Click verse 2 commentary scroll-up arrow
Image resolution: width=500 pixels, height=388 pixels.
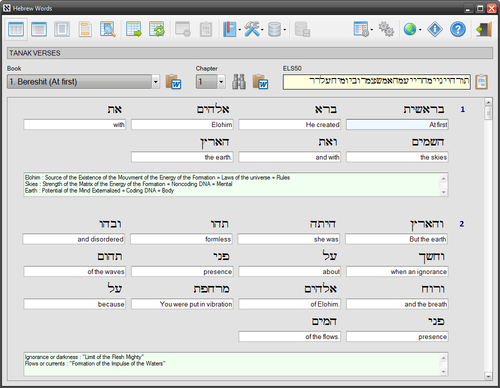(x=443, y=358)
